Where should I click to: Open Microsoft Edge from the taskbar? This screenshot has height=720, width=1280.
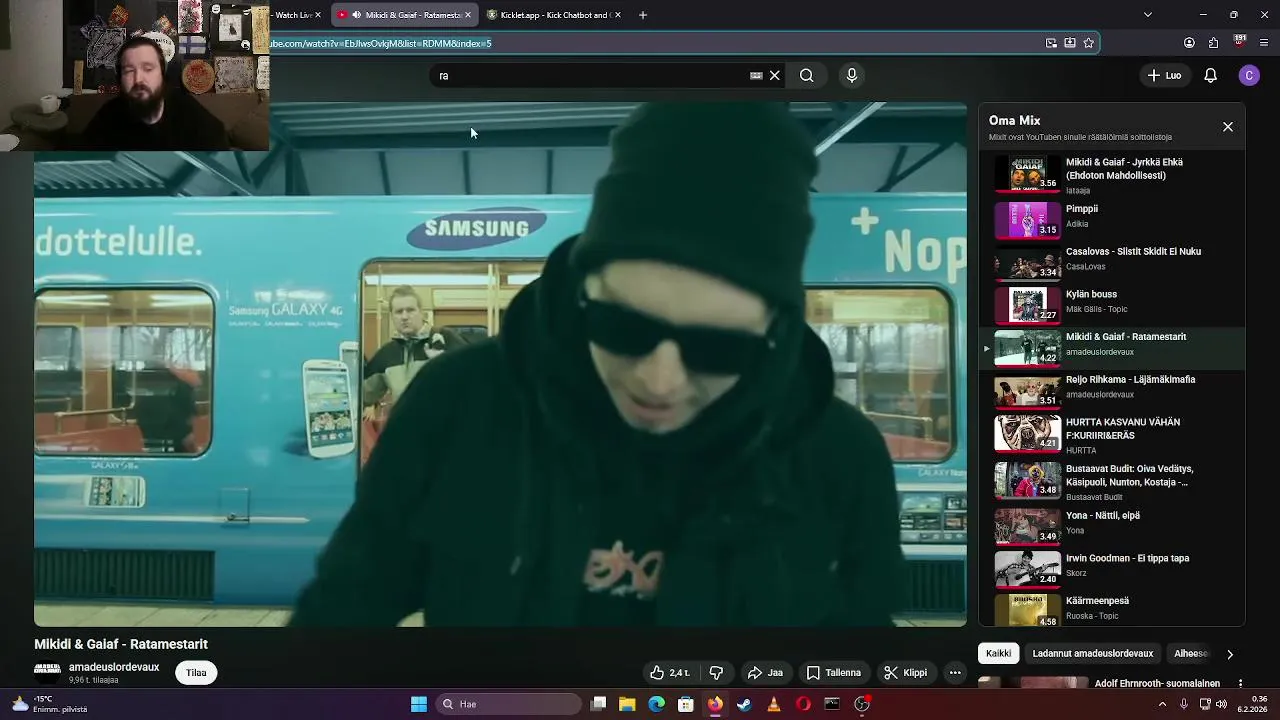pyautogui.click(x=656, y=704)
